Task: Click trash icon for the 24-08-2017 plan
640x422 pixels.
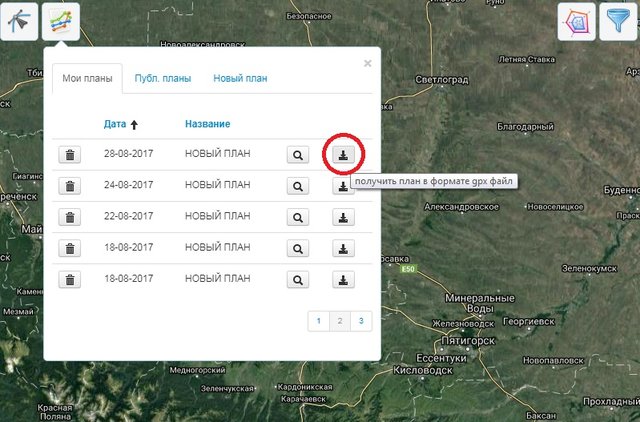Action: click(x=69, y=185)
